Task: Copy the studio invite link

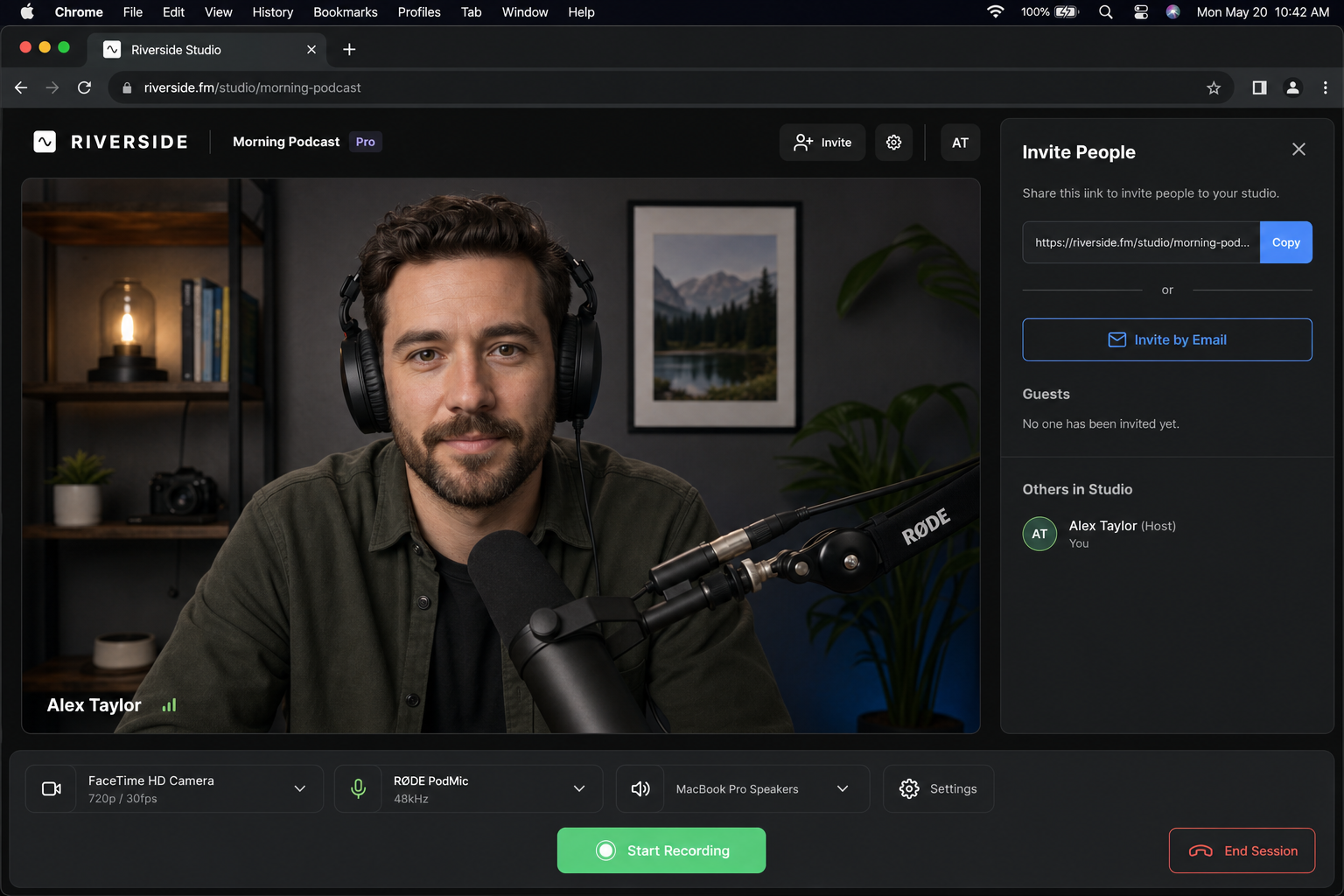Action: [1285, 242]
